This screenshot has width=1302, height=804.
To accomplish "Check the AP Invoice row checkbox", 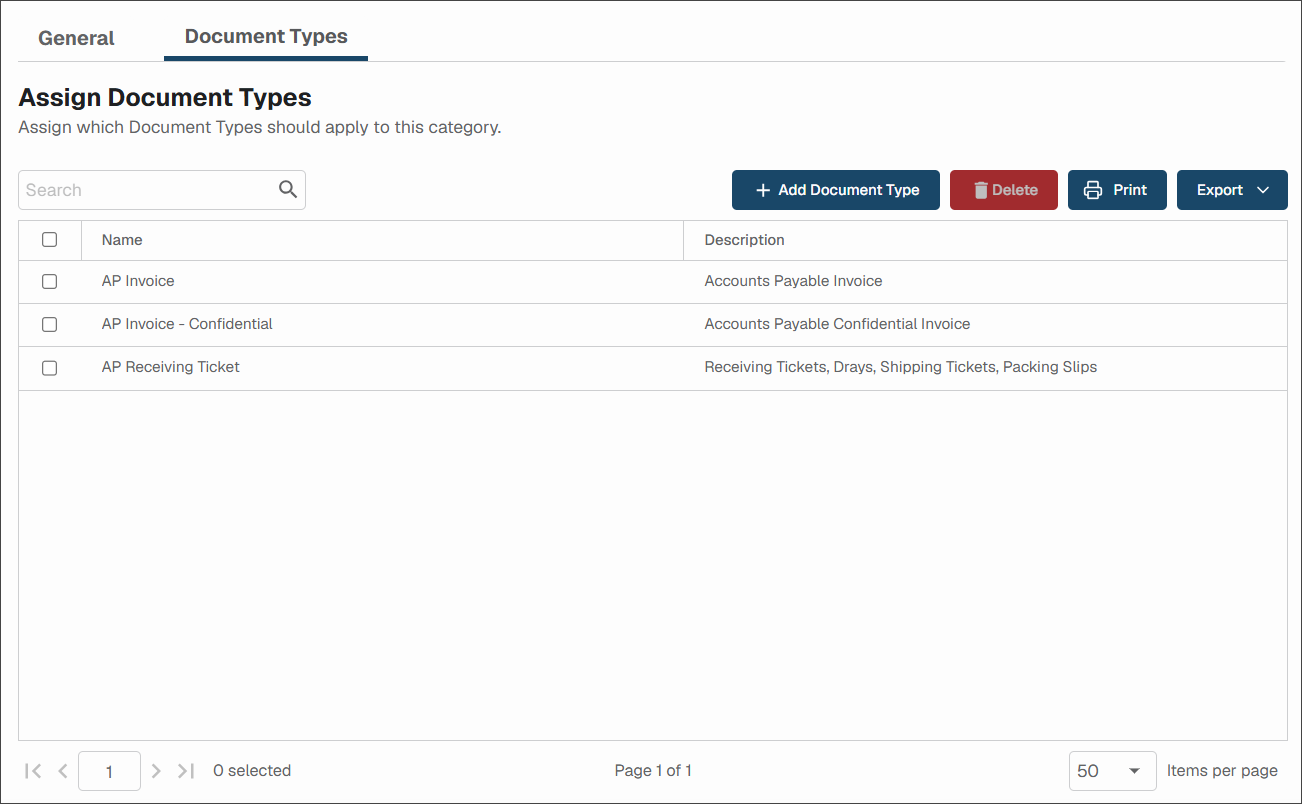I will (x=49, y=282).
